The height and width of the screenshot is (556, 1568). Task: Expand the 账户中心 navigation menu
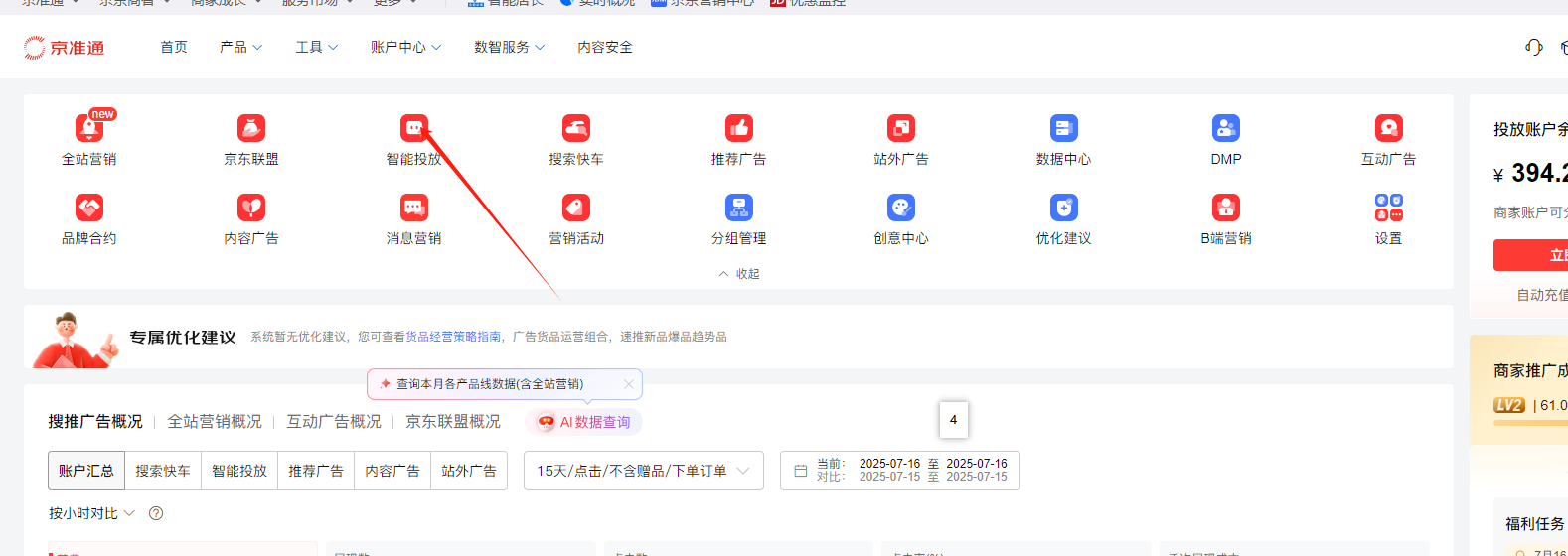[405, 47]
